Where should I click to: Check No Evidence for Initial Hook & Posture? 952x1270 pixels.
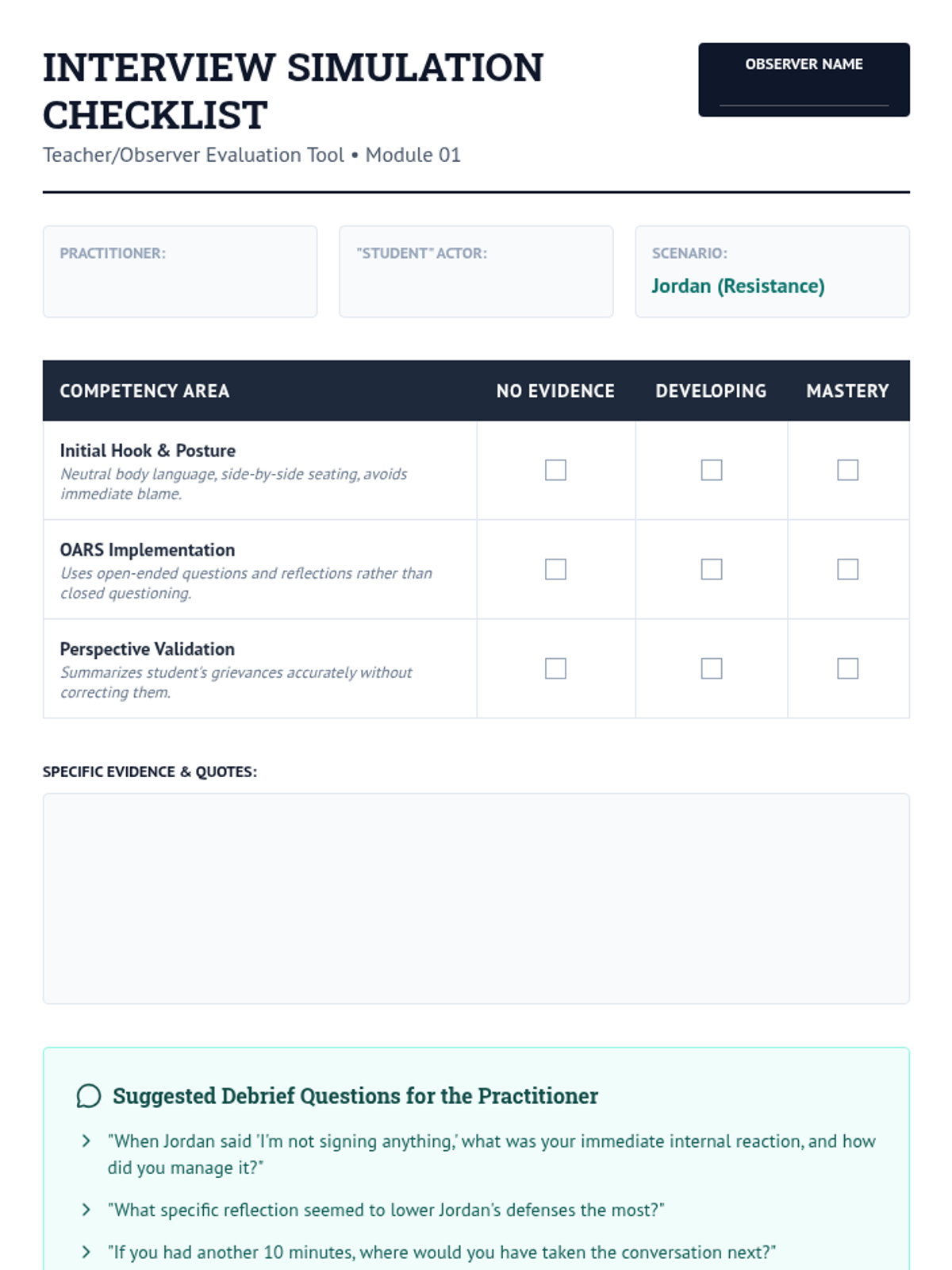(555, 470)
